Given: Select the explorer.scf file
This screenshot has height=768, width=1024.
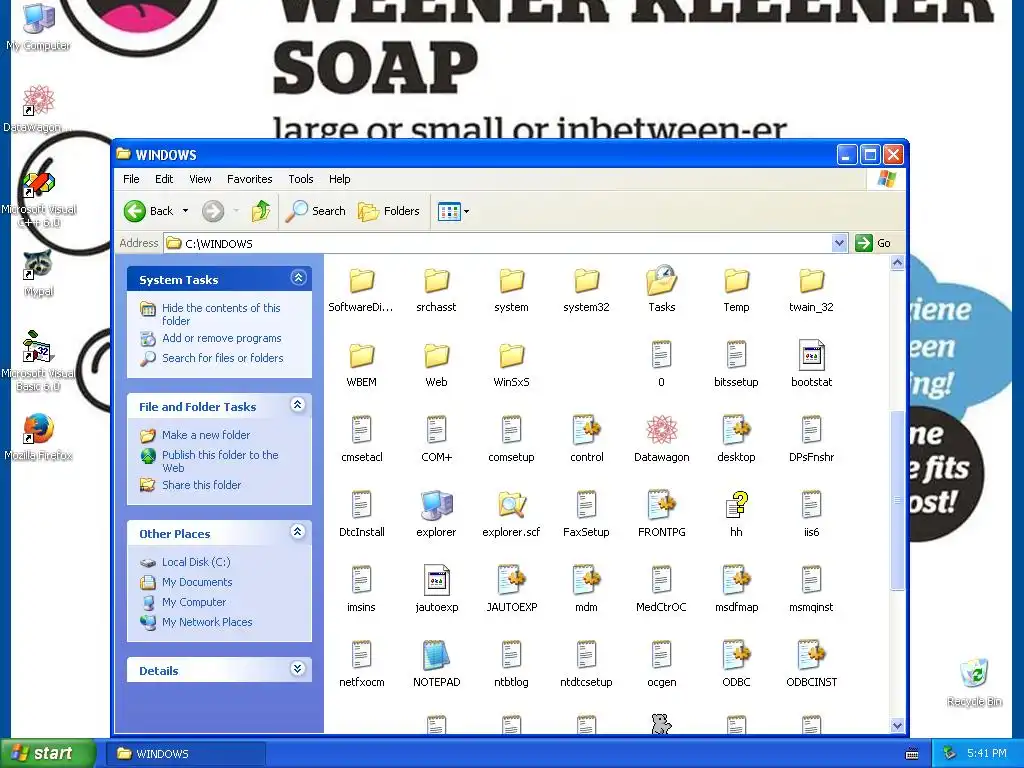Looking at the screenshot, I should click(511, 505).
